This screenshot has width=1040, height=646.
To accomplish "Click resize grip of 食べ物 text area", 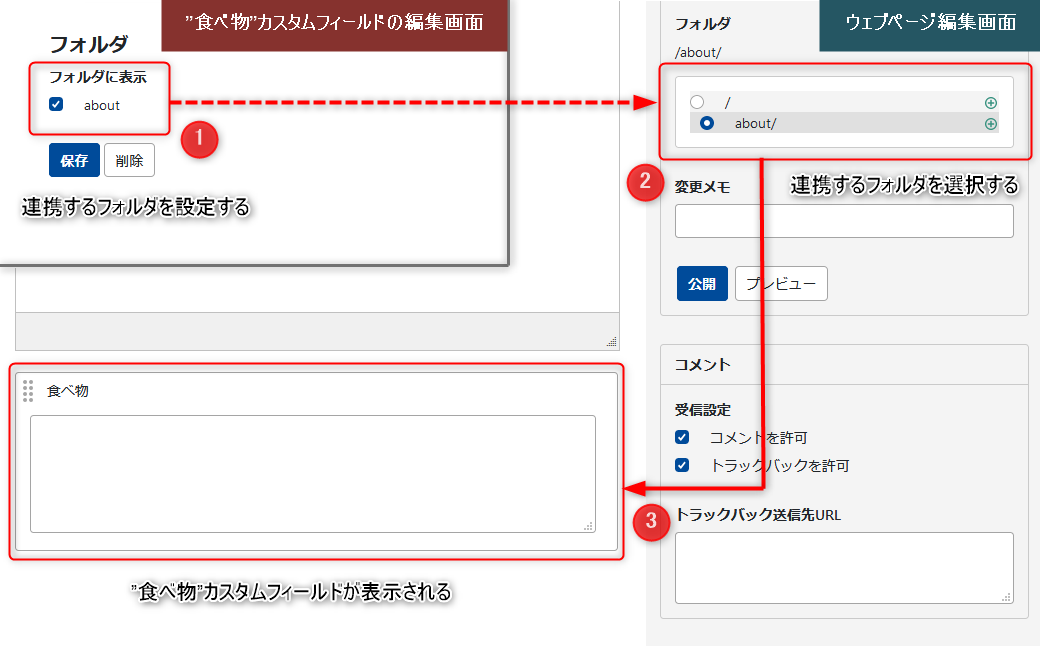I will pos(588,525).
